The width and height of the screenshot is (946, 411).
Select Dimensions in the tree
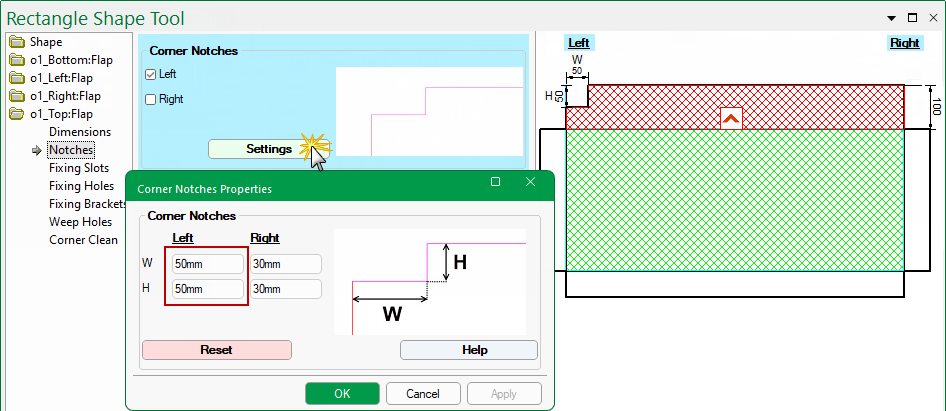click(80, 132)
